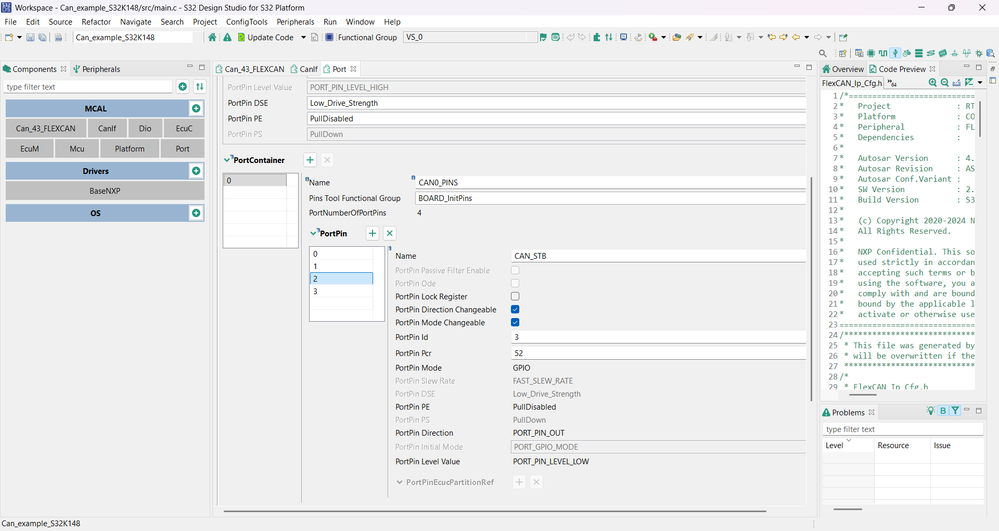Click the green flag icon after Functional Group
Image resolution: width=999 pixels, height=531 pixels.
click(x=543, y=37)
